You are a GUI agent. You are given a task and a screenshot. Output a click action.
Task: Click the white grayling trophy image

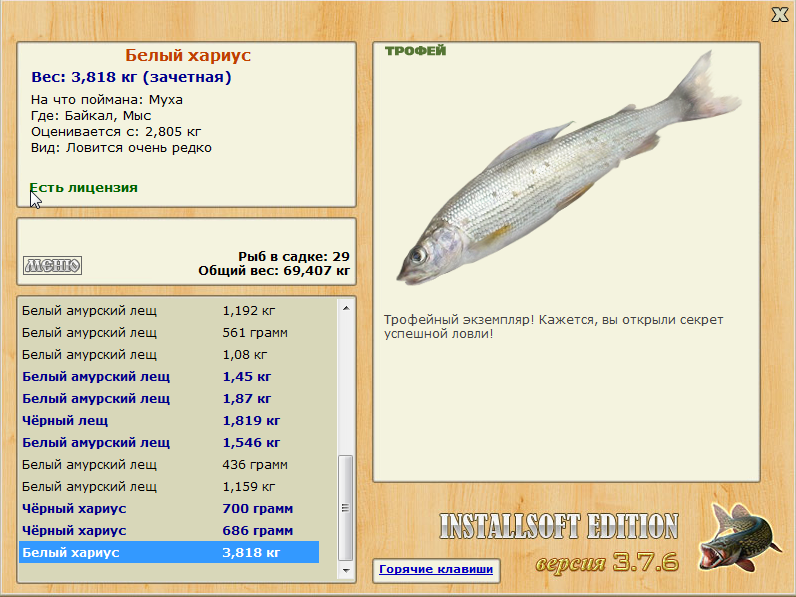569,168
